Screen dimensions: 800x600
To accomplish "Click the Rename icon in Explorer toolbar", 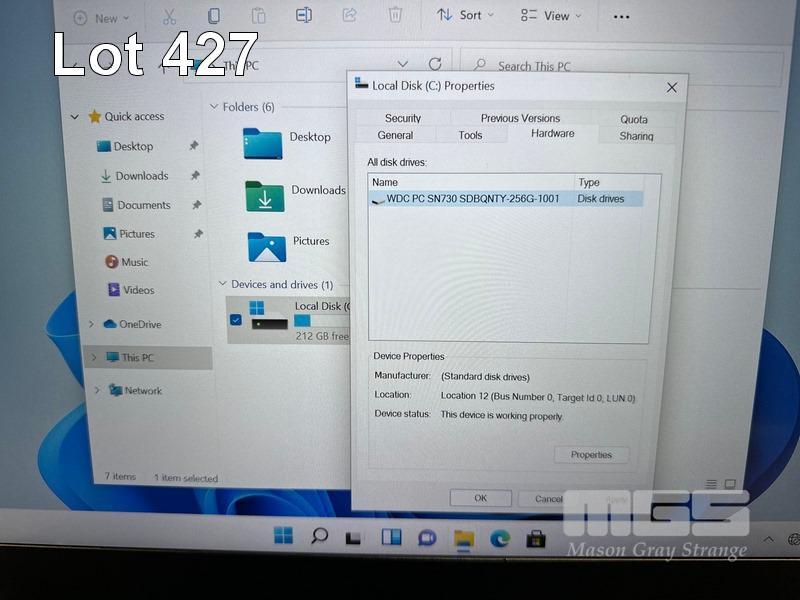I will coord(303,15).
